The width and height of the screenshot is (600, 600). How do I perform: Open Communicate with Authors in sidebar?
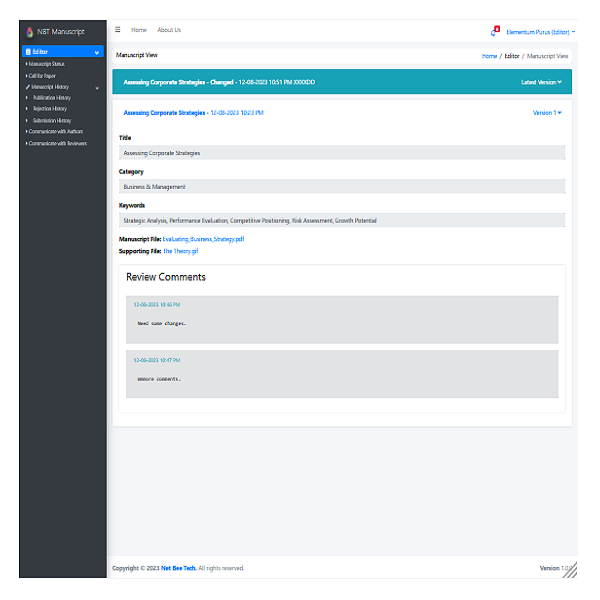tap(55, 131)
